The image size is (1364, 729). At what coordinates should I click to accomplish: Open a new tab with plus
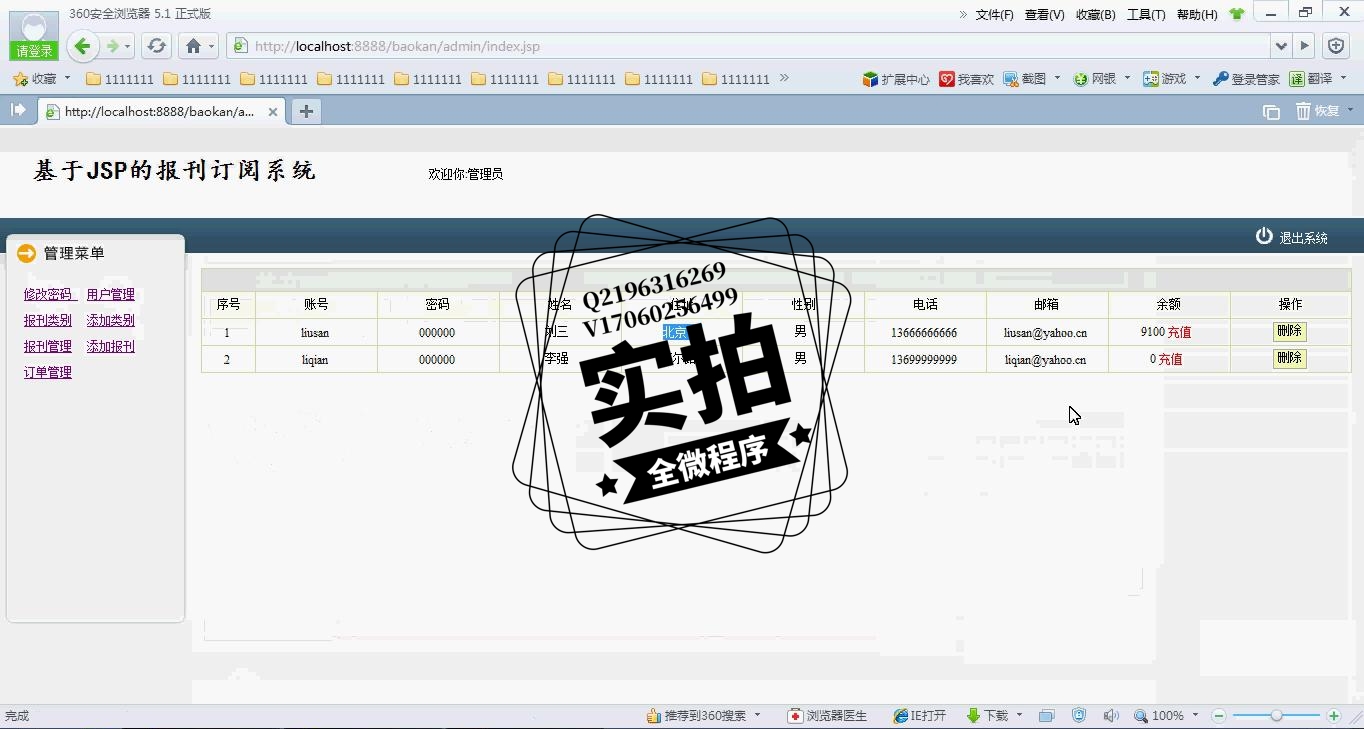tap(306, 112)
